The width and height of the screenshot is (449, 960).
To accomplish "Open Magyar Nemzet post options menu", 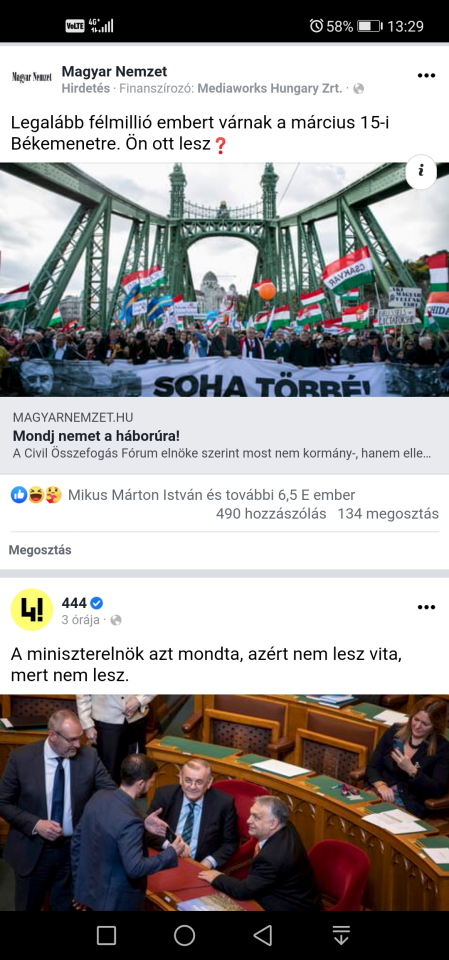I will point(426,75).
